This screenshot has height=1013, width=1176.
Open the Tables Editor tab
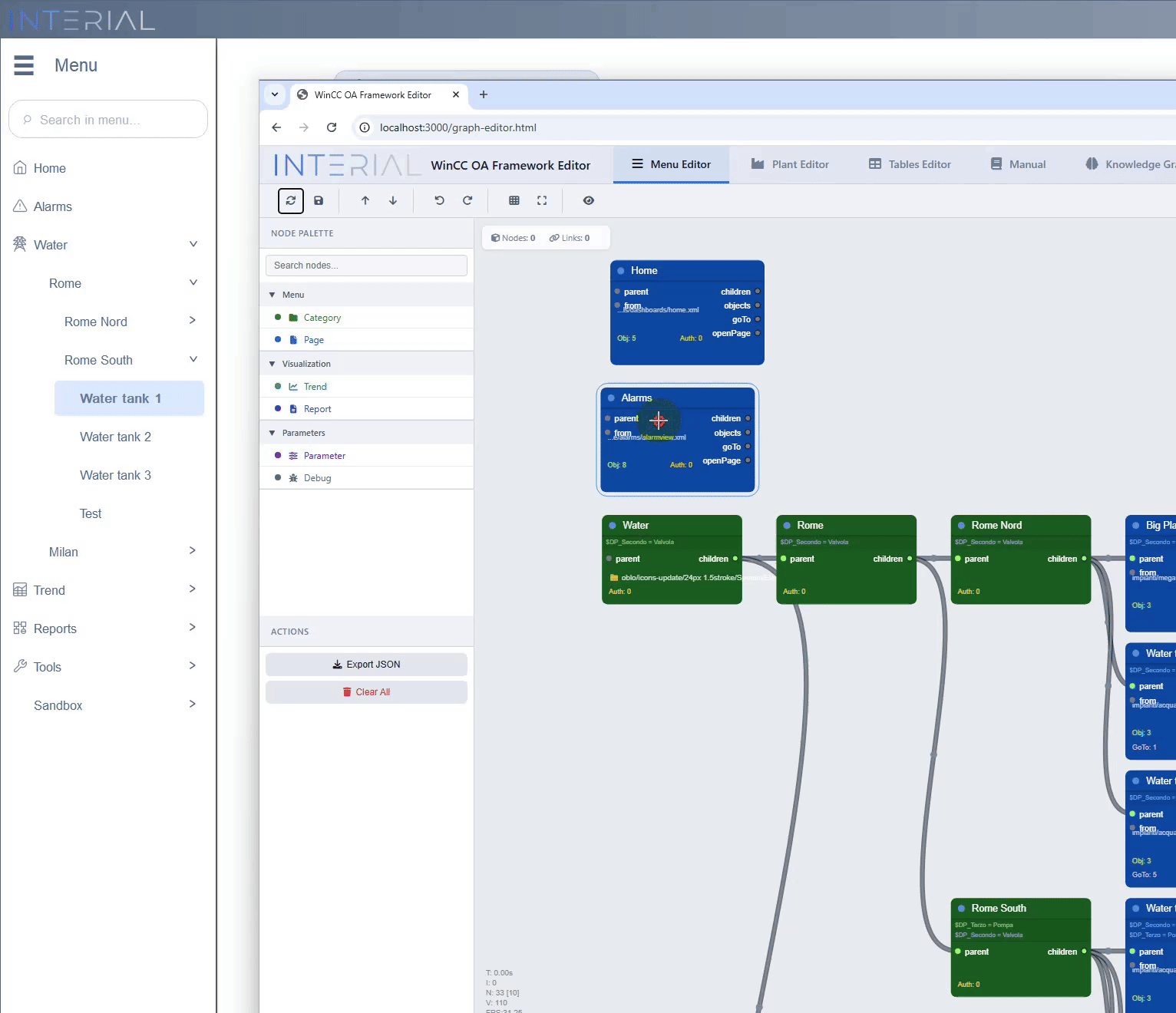click(x=910, y=164)
